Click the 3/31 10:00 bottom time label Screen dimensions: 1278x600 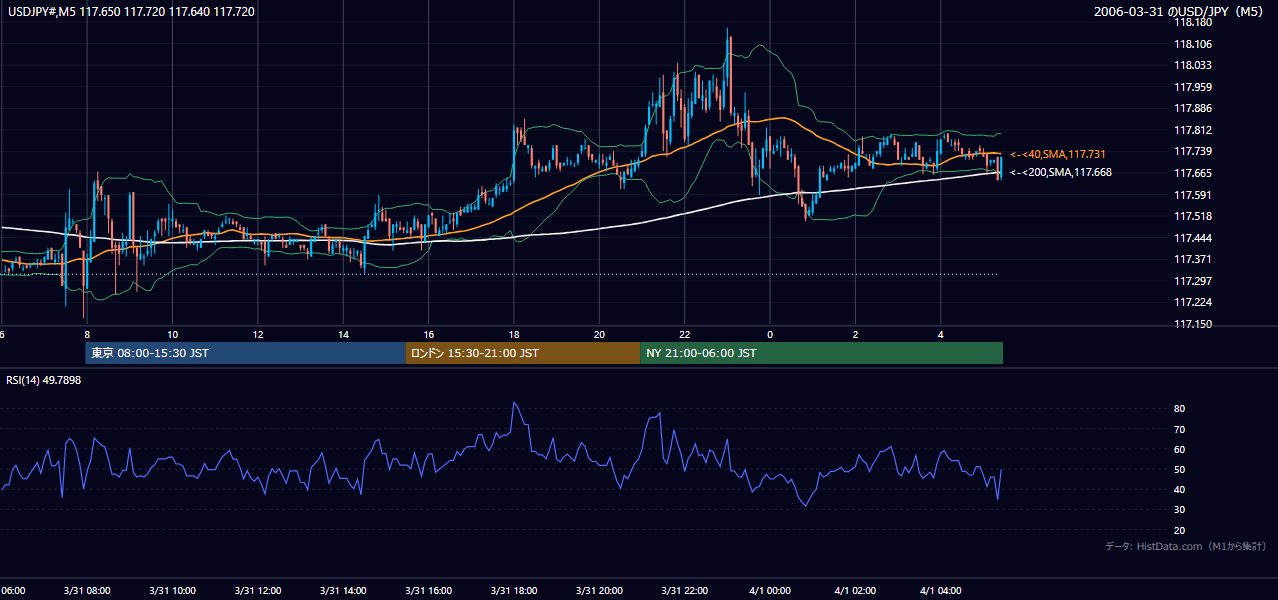(x=173, y=591)
